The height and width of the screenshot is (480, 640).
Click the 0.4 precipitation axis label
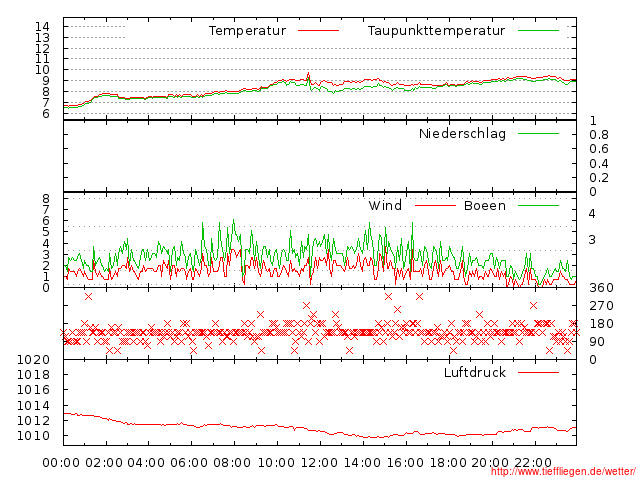click(599, 164)
